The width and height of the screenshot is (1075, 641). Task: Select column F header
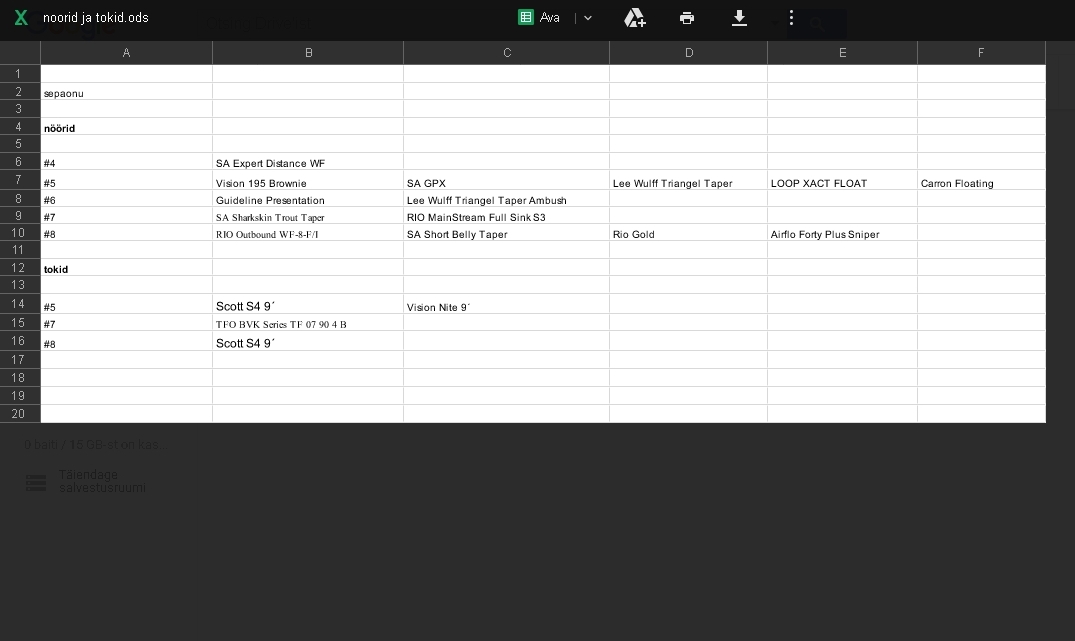coord(980,53)
